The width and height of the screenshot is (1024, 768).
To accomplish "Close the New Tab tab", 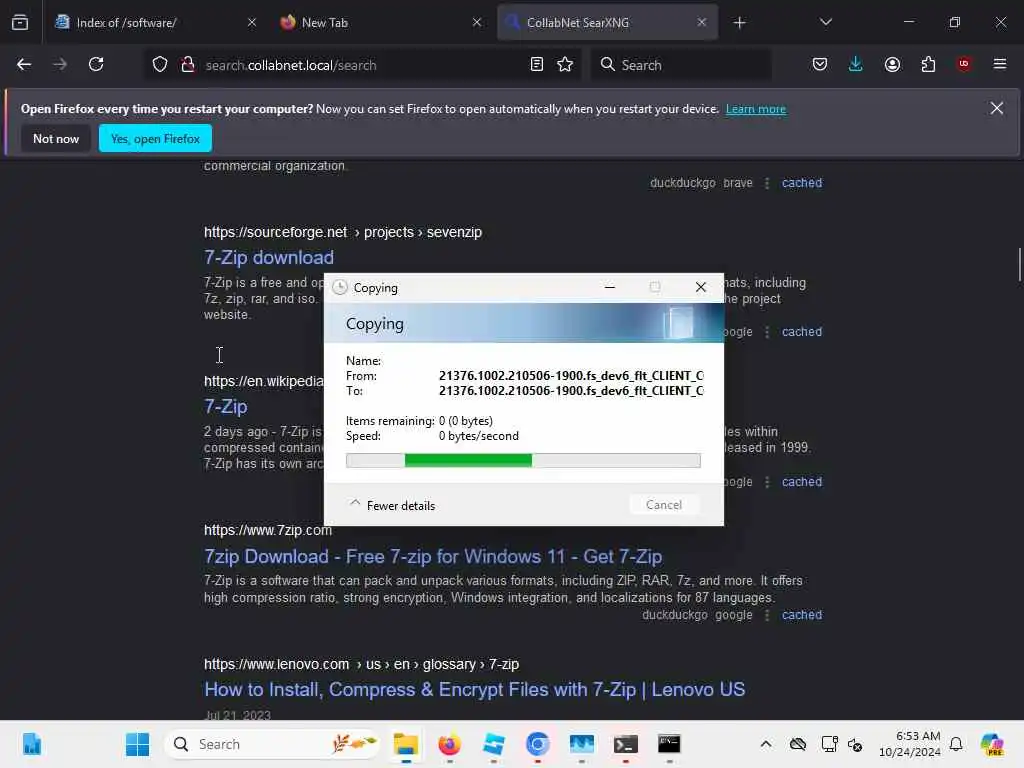I will click(x=477, y=23).
